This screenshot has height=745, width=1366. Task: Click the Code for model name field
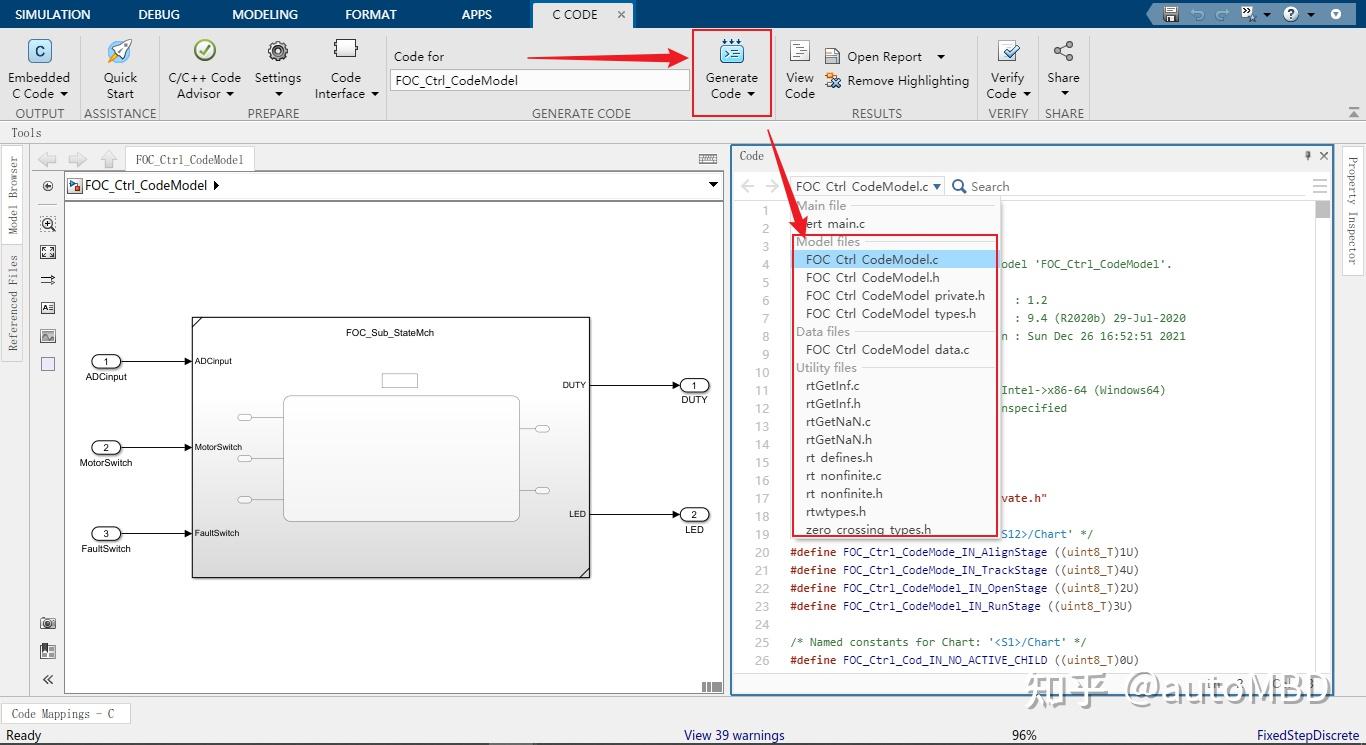coord(539,81)
